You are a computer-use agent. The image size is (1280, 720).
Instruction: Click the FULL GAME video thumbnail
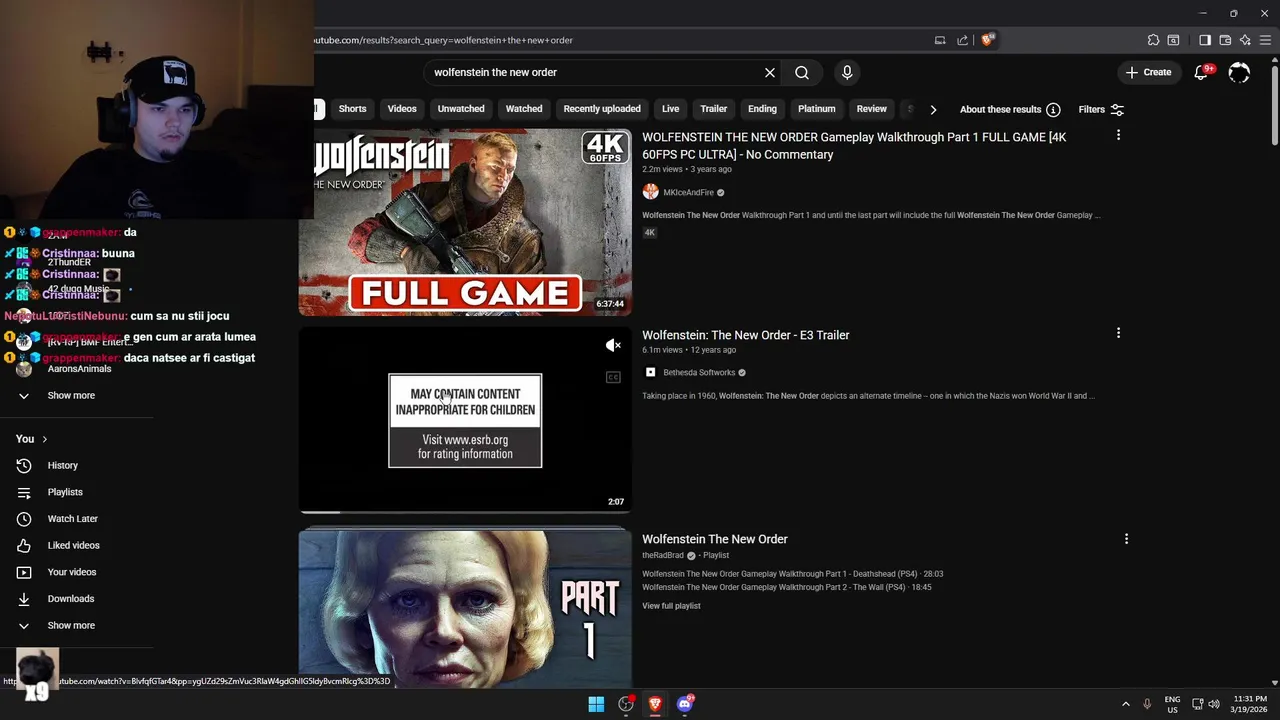click(x=465, y=222)
